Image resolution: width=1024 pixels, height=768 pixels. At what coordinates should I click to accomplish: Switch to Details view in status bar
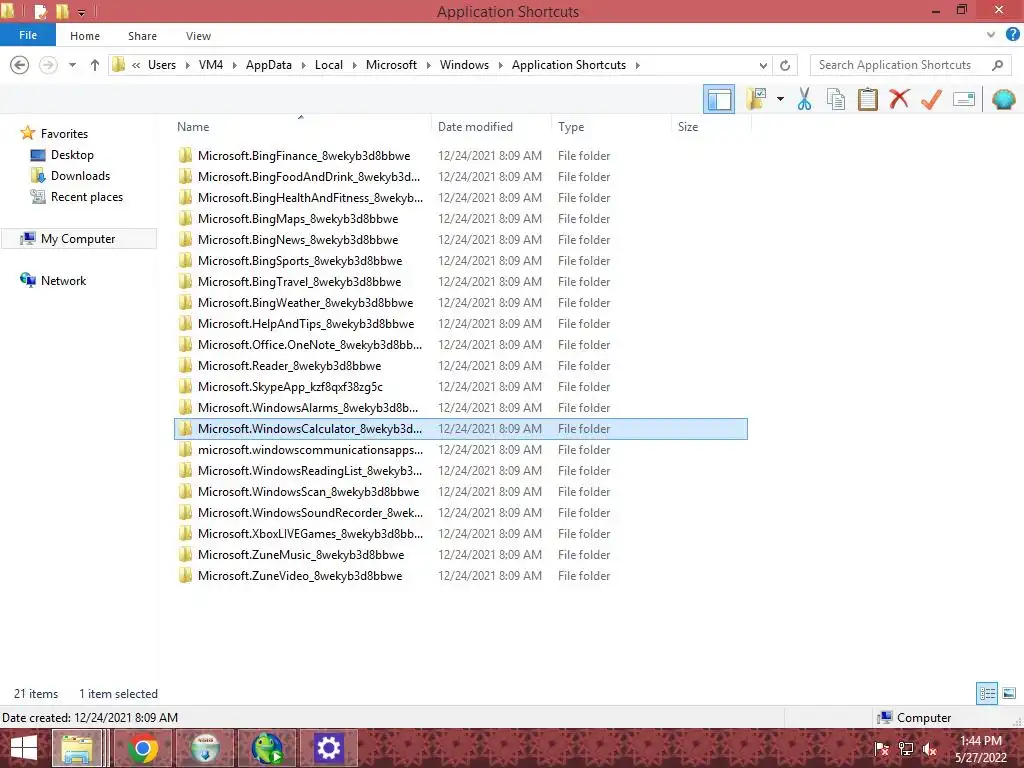pos(987,694)
